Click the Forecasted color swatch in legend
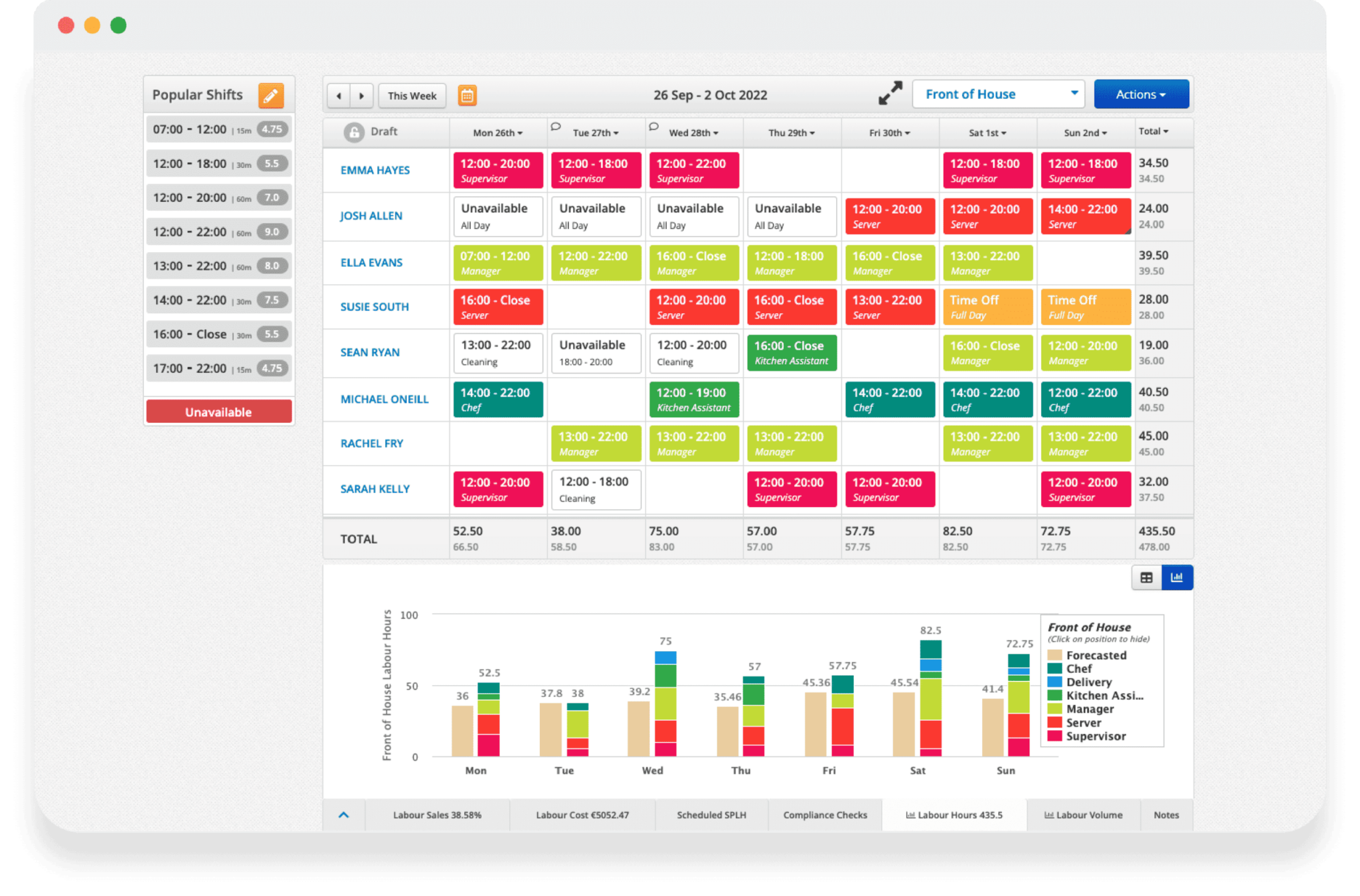1360x896 pixels. (1055, 655)
